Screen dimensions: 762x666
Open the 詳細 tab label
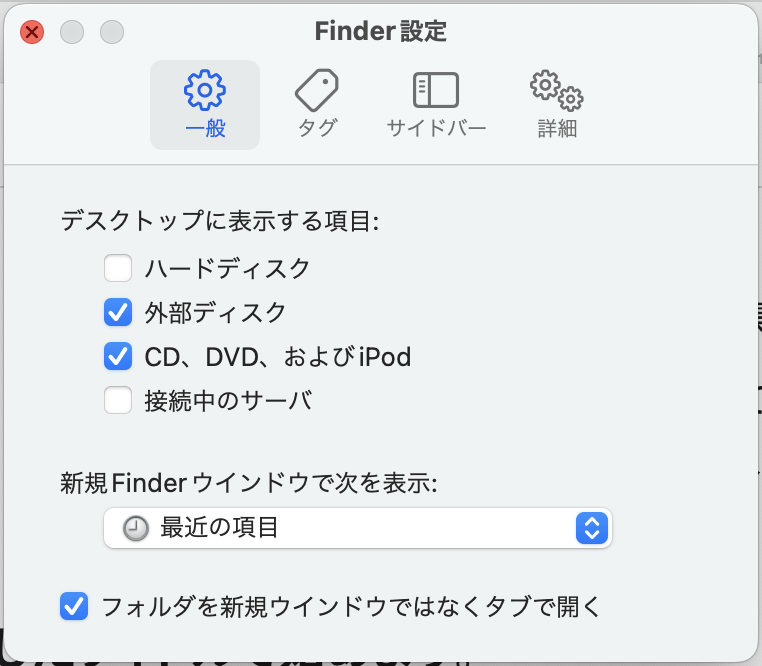coord(556,129)
